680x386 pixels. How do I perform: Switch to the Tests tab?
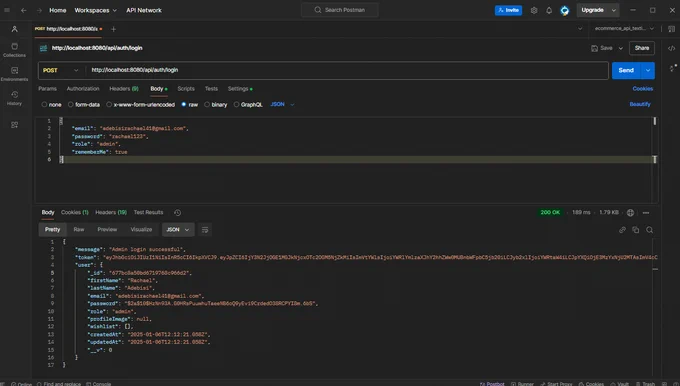pos(211,88)
